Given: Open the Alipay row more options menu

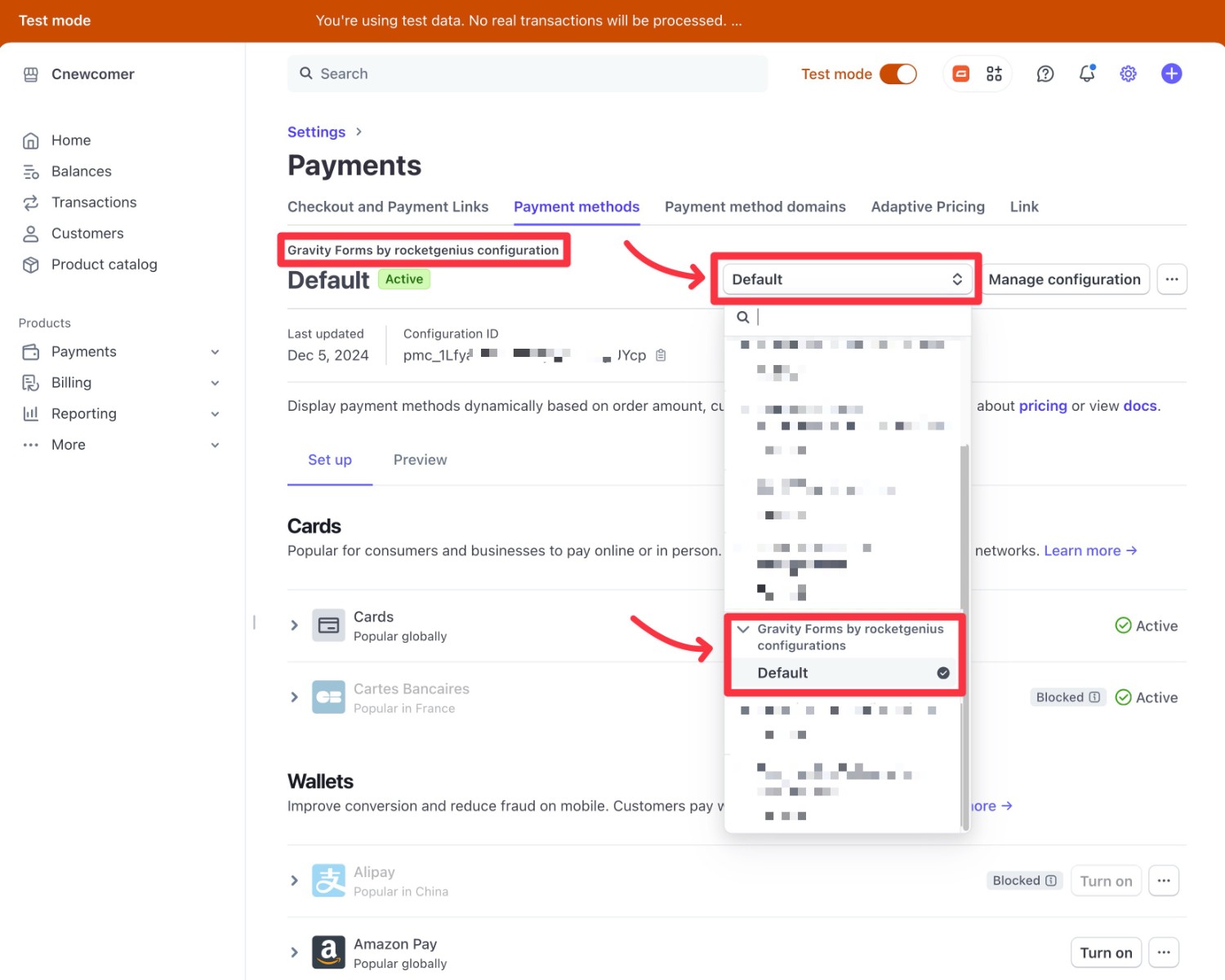Looking at the screenshot, I should click(x=1164, y=880).
